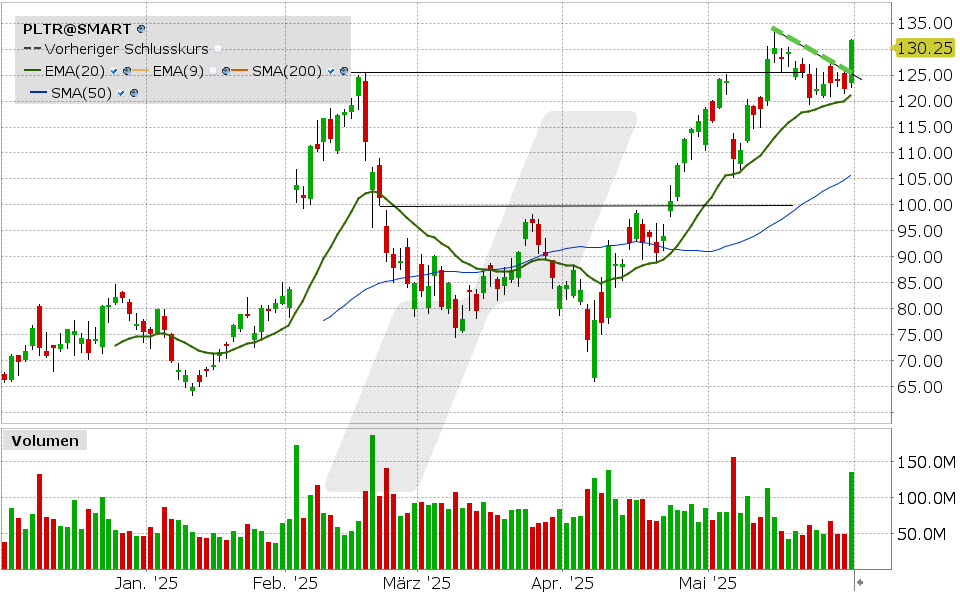Click the last green candlestick near 130
Viewport: 960px width, 600px height.
[x=852, y=61]
